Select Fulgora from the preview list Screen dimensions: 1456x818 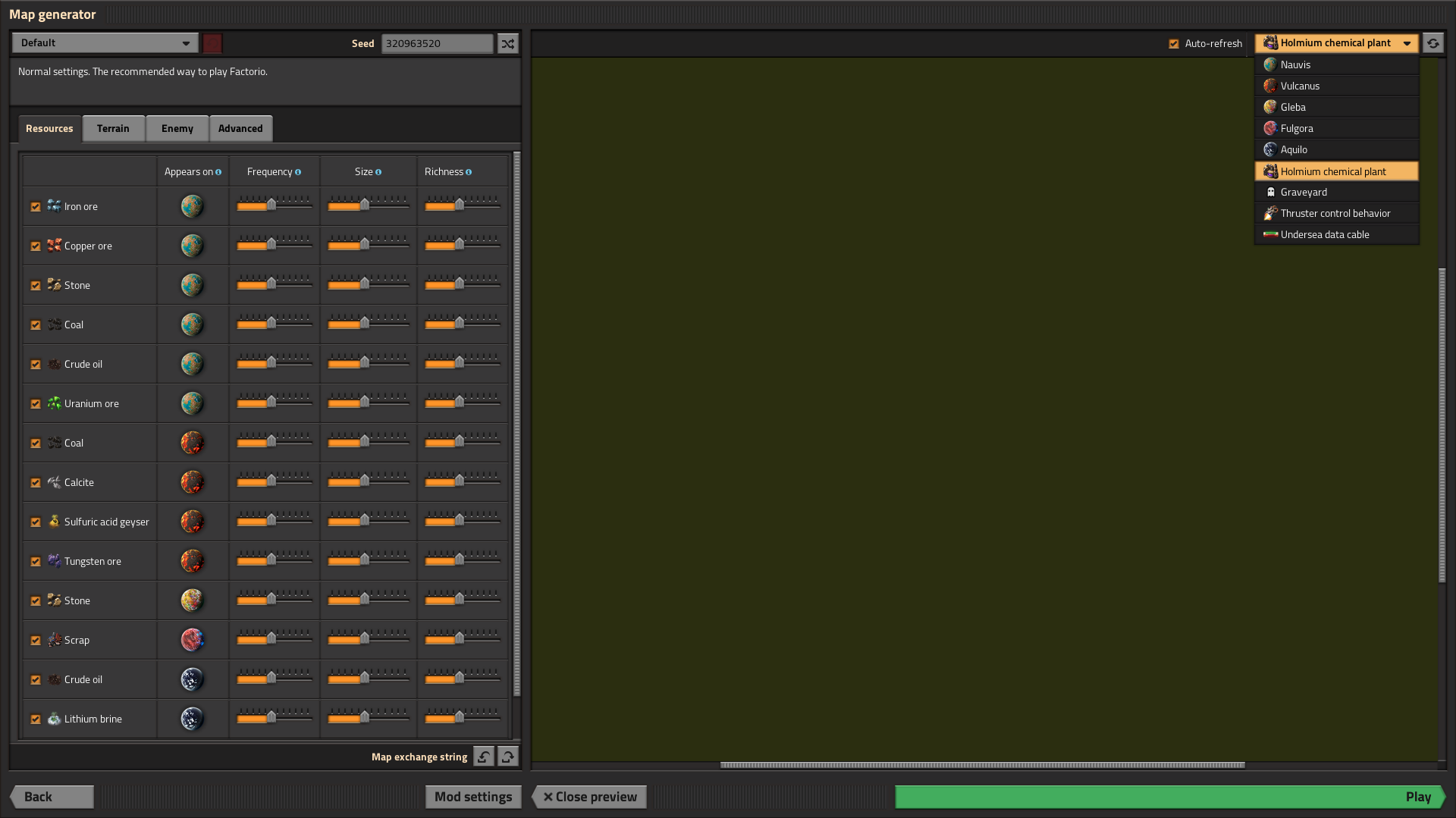[1336, 129]
